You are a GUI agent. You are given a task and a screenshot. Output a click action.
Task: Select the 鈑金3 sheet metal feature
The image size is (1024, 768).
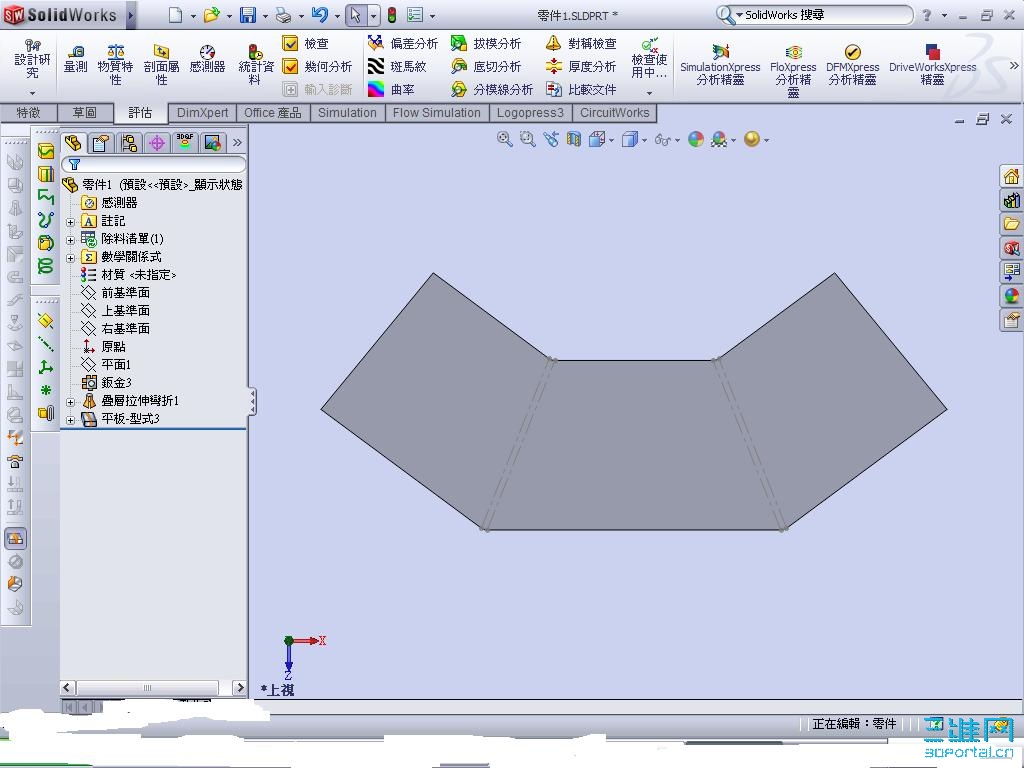pyautogui.click(x=106, y=382)
